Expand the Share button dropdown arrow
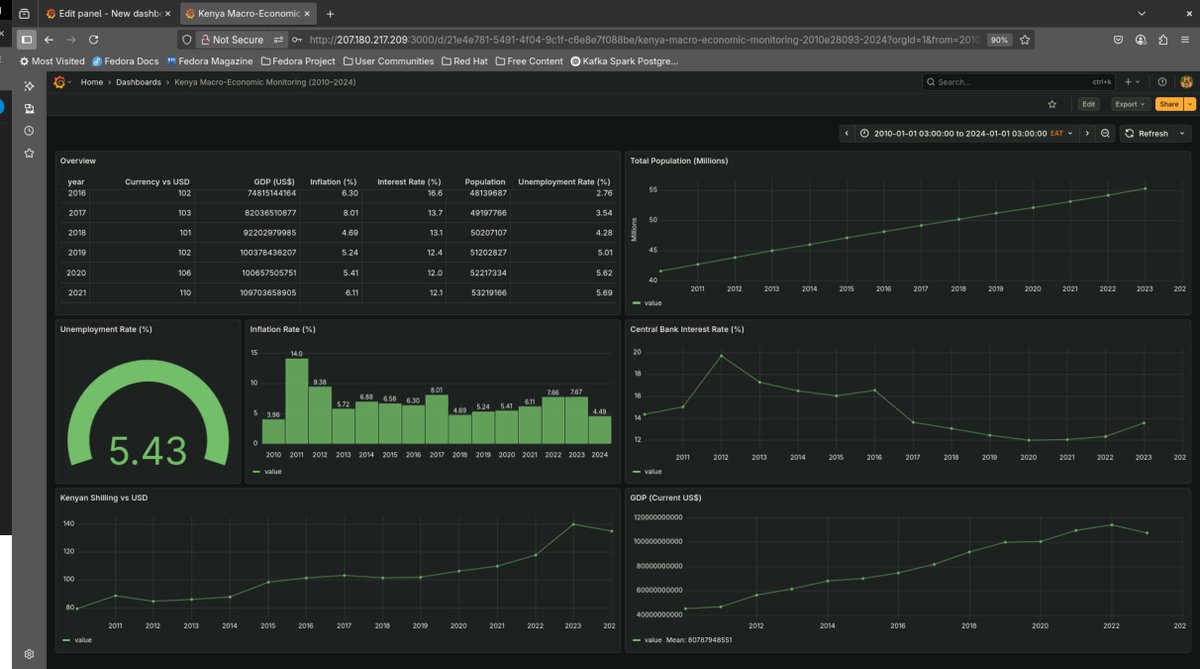Screen dimensions: 1200x669 (x=1189, y=104)
